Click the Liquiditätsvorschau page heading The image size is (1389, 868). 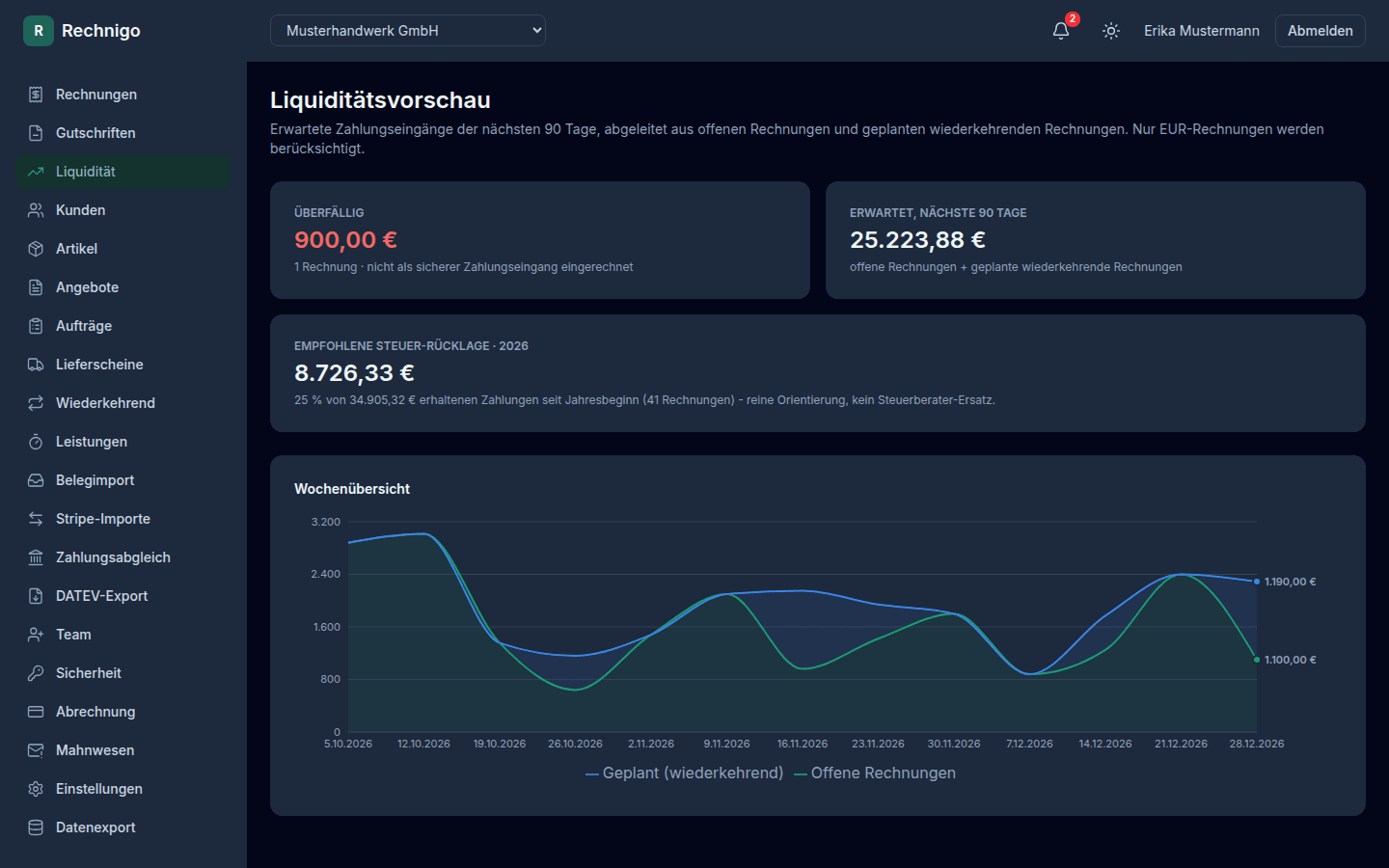(380, 100)
